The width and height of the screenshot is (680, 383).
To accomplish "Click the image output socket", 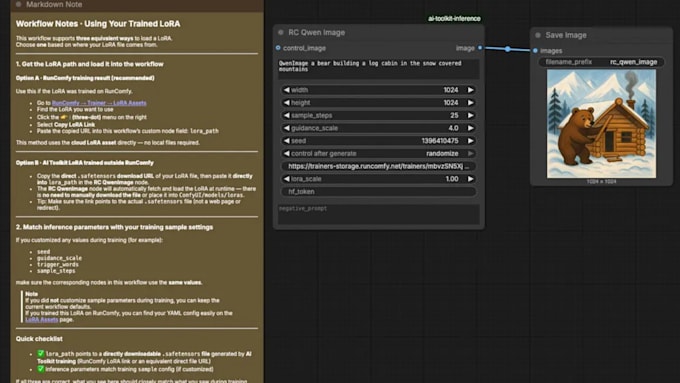I will click(480, 48).
